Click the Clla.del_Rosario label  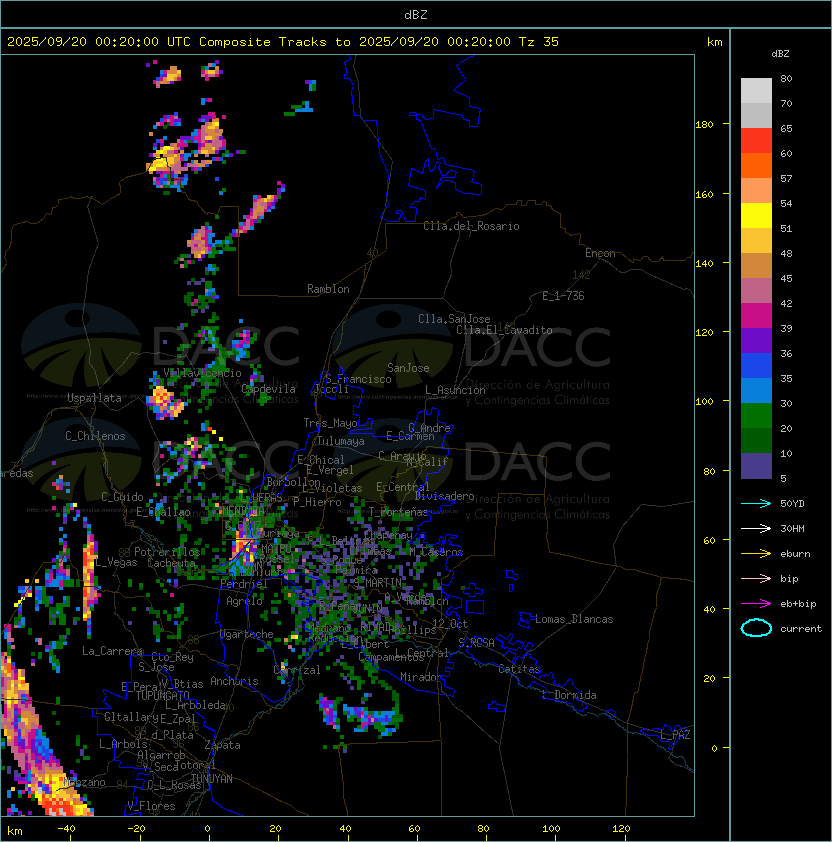click(471, 226)
